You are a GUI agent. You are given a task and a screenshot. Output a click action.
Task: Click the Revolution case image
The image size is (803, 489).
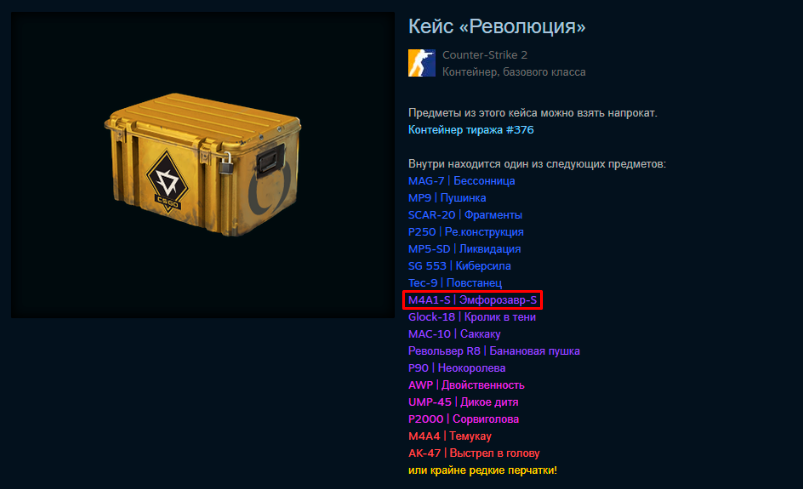[x=203, y=164]
